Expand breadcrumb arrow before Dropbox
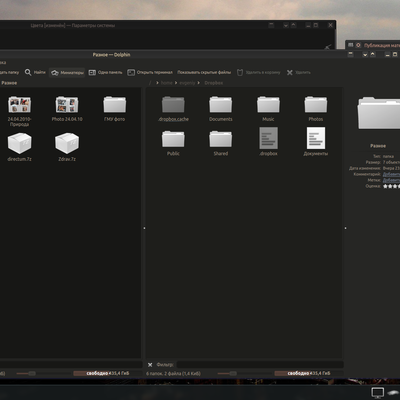The height and width of the screenshot is (400, 400). [x=199, y=83]
